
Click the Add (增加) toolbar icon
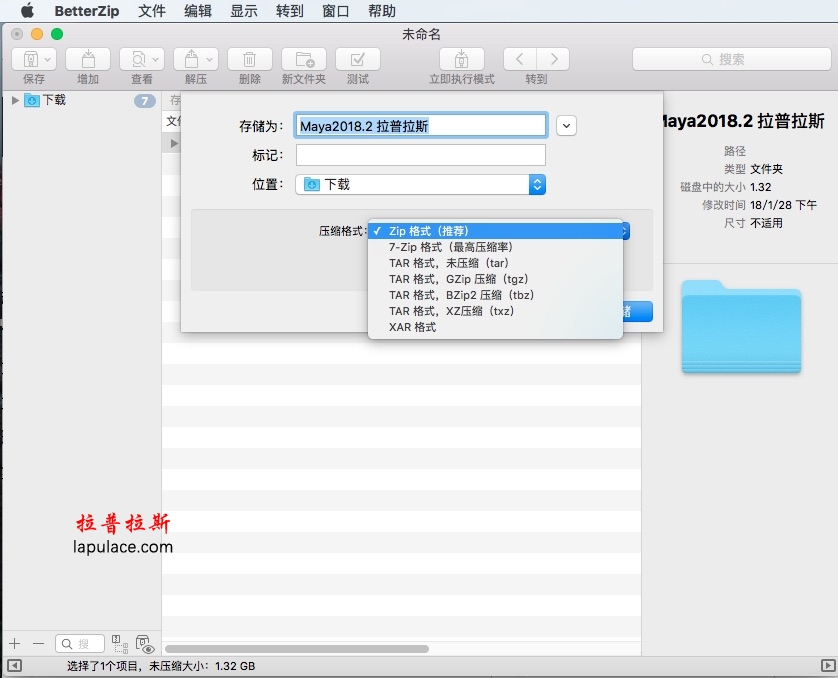(x=88, y=59)
